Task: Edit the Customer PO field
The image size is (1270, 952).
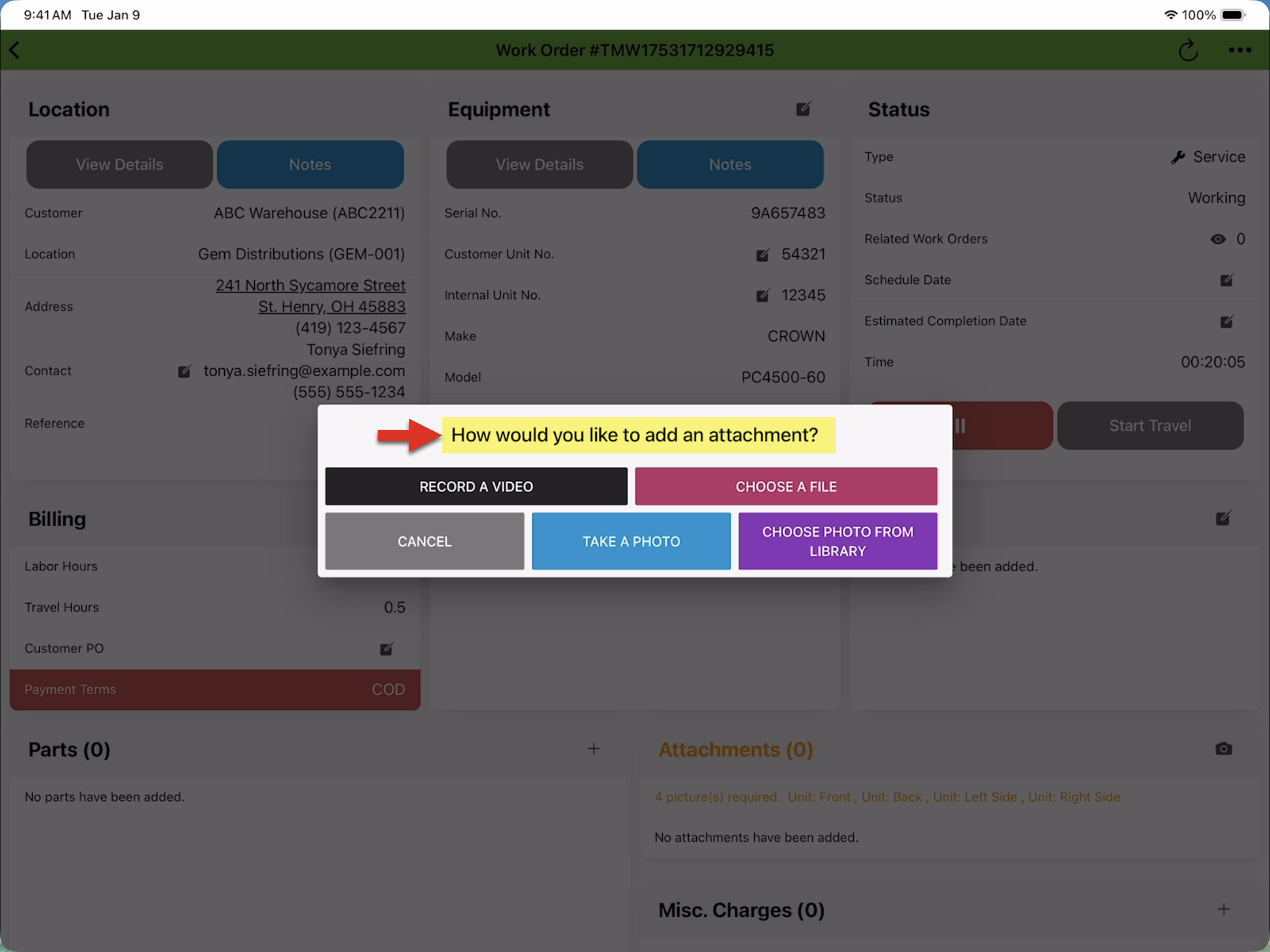Action: pyautogui.click(x=386, y=649)
